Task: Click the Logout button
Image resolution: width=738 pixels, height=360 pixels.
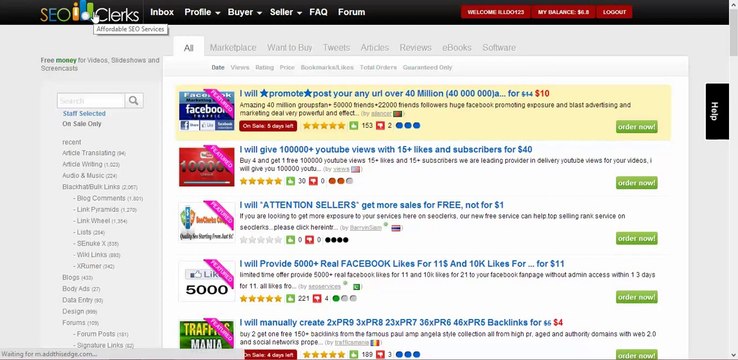Action: pyautogui.click(x=614, y=12)
